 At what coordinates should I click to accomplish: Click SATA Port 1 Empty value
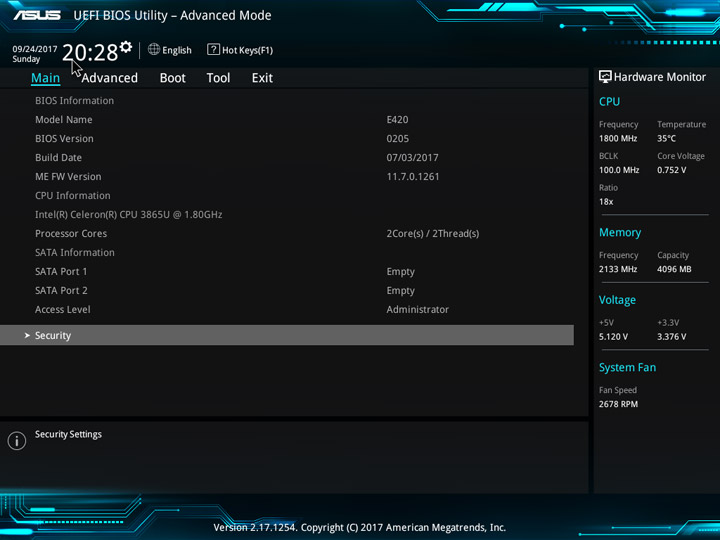click(400, 272)
